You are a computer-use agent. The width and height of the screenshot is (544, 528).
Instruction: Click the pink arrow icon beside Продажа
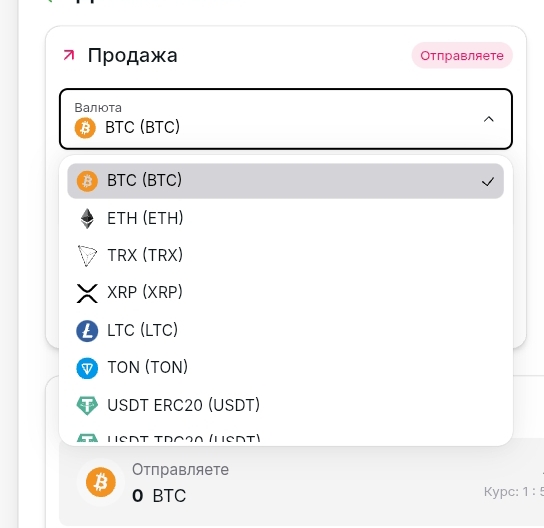click(69, 55)
